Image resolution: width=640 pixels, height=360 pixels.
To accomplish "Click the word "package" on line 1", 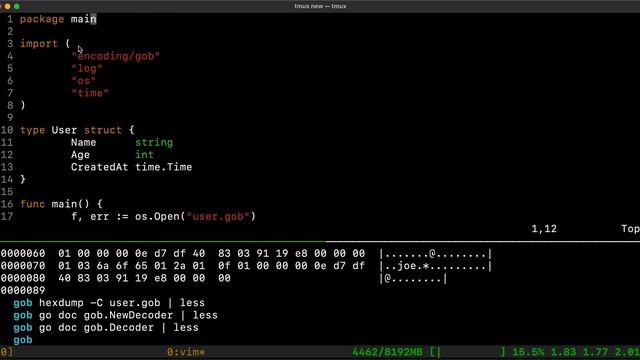I will 42,19.
